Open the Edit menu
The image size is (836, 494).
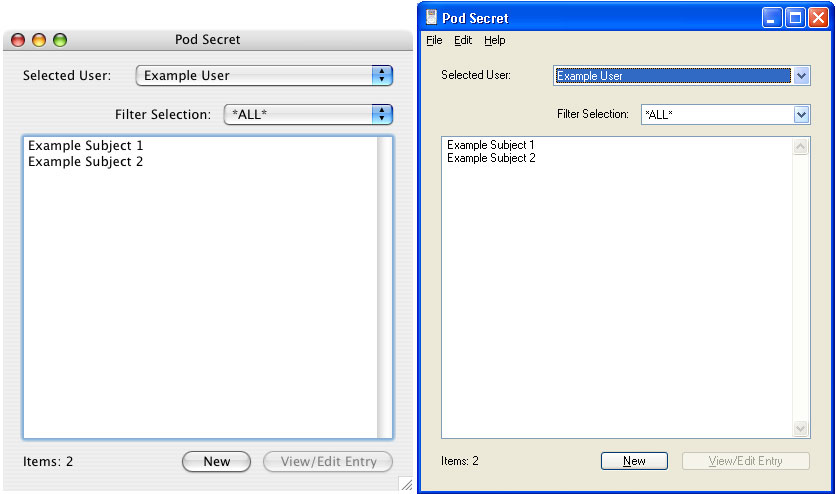(463, 41)
